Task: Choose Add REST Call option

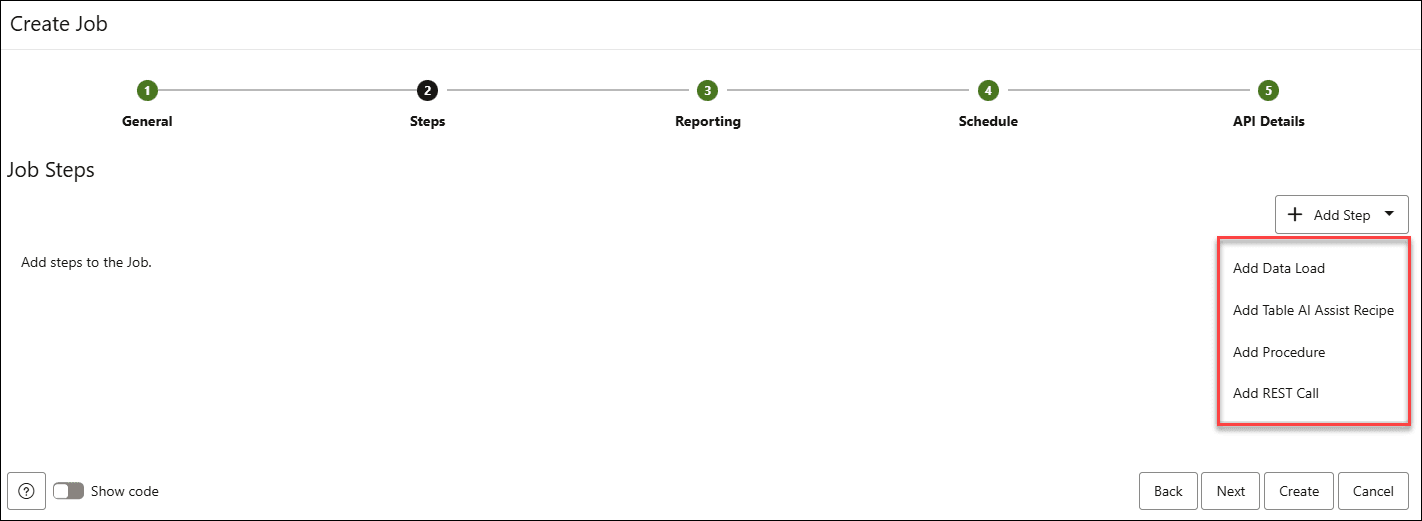Action: (x=1275, y=393)
